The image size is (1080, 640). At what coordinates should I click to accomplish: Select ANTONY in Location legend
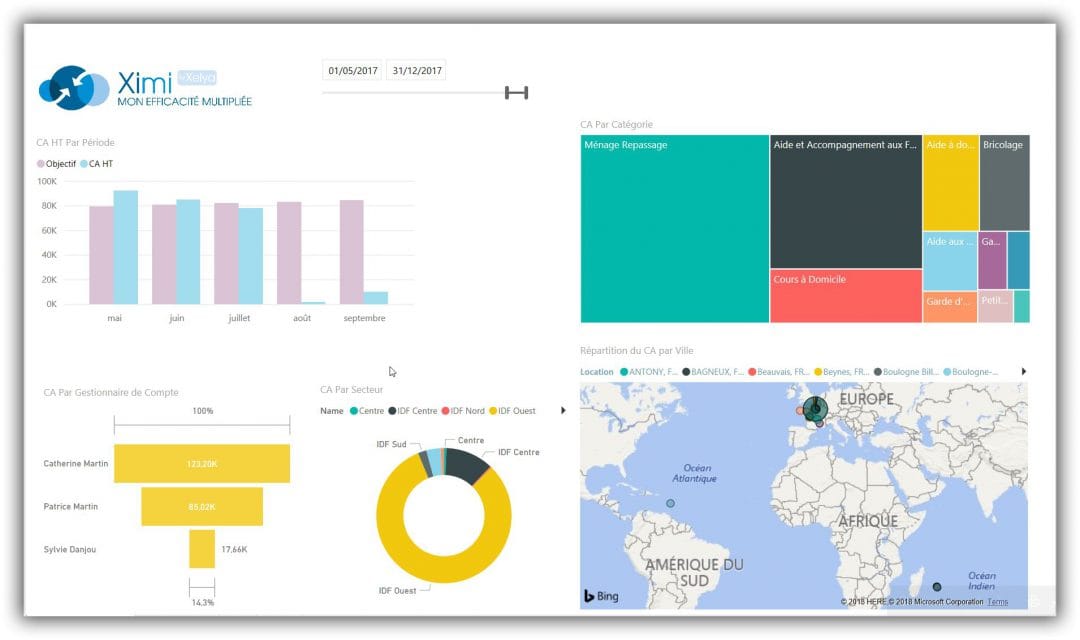648,372
